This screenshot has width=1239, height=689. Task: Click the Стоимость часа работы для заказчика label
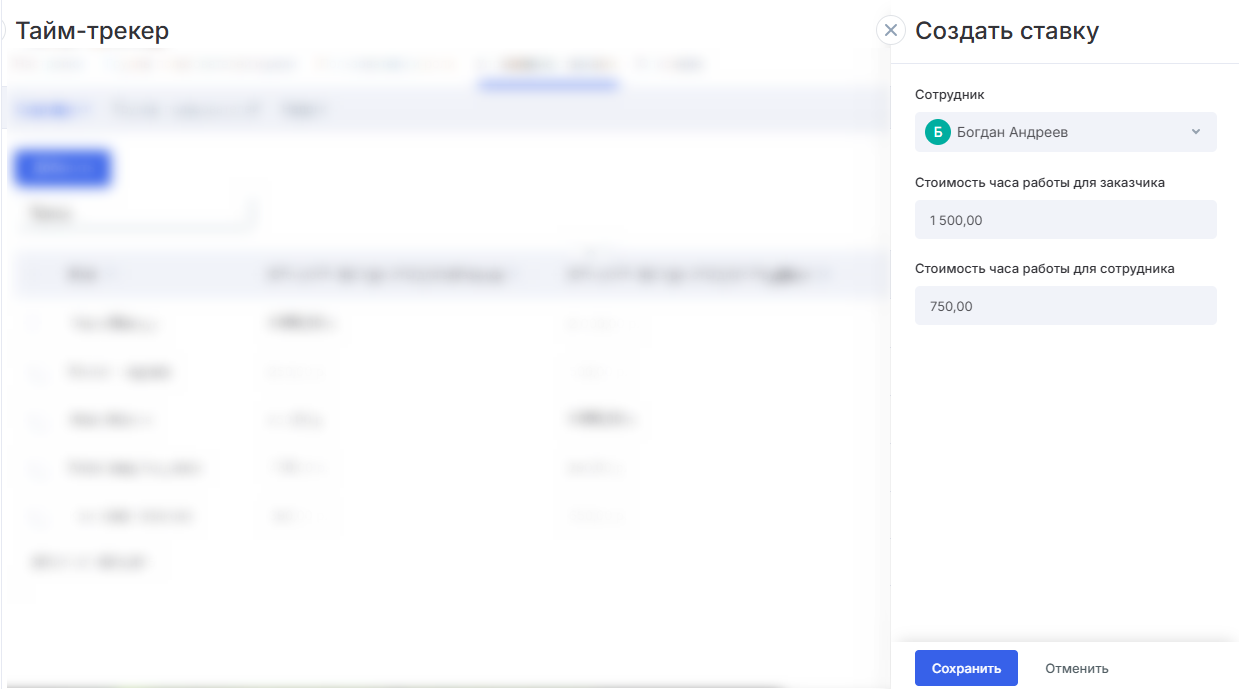[x=1039, y=183]
